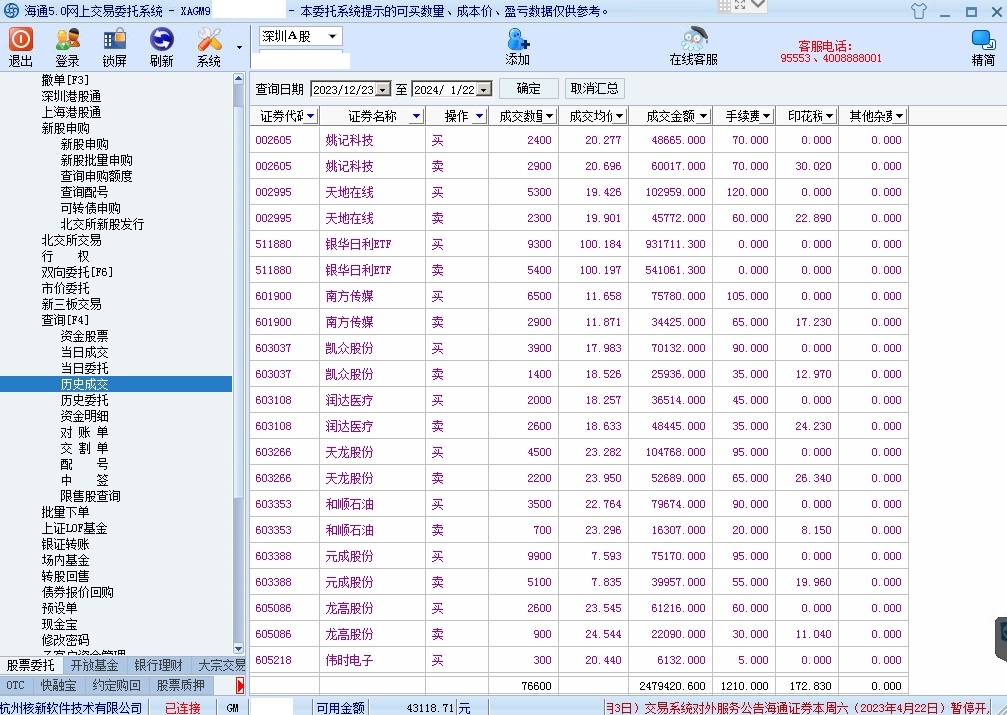Image resolution: width=1007 pixels, height=715 pixels.
Task: Open the 股票质押 tab
Action: 180,685
